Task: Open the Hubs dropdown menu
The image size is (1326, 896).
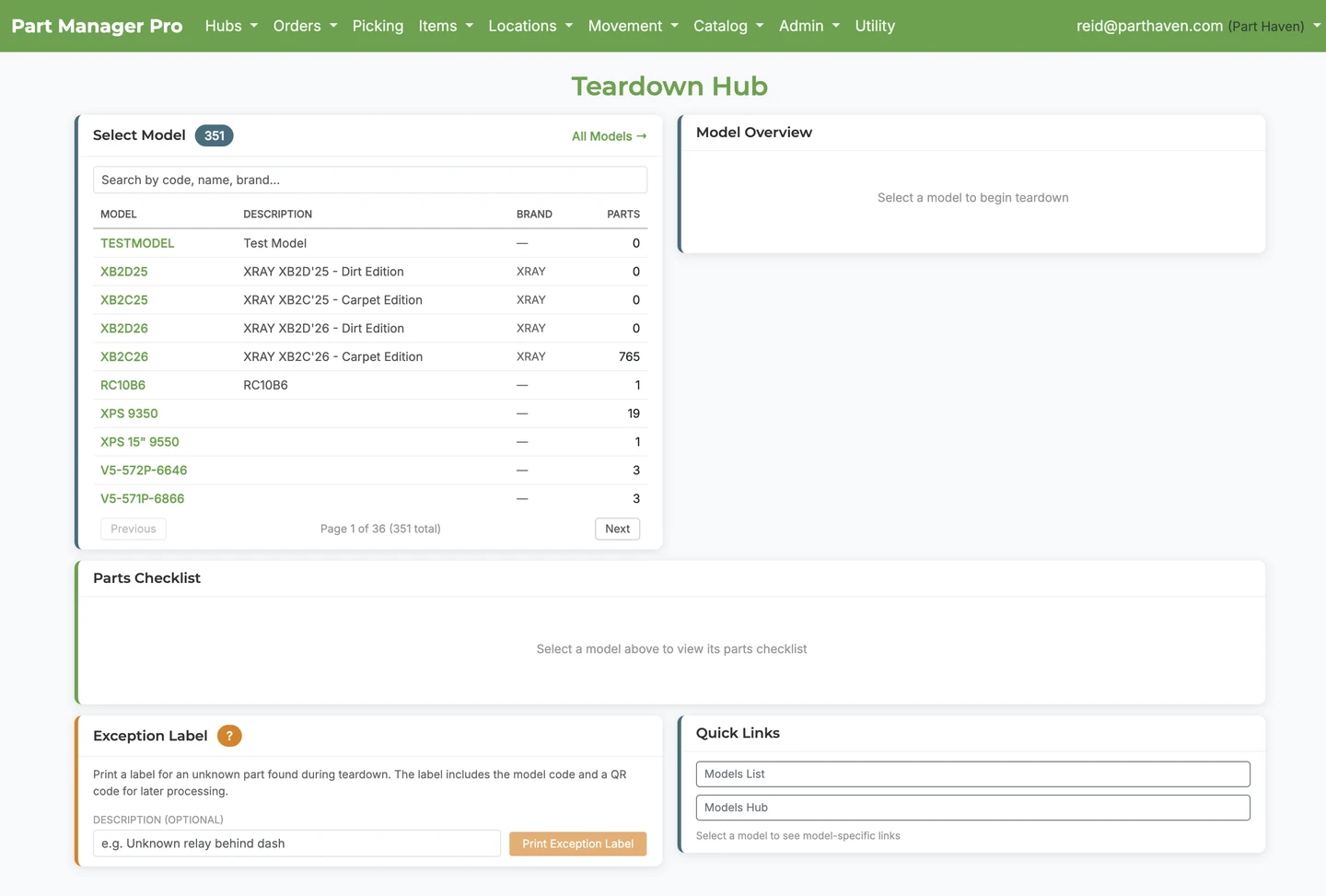Action: coord(231,26)
